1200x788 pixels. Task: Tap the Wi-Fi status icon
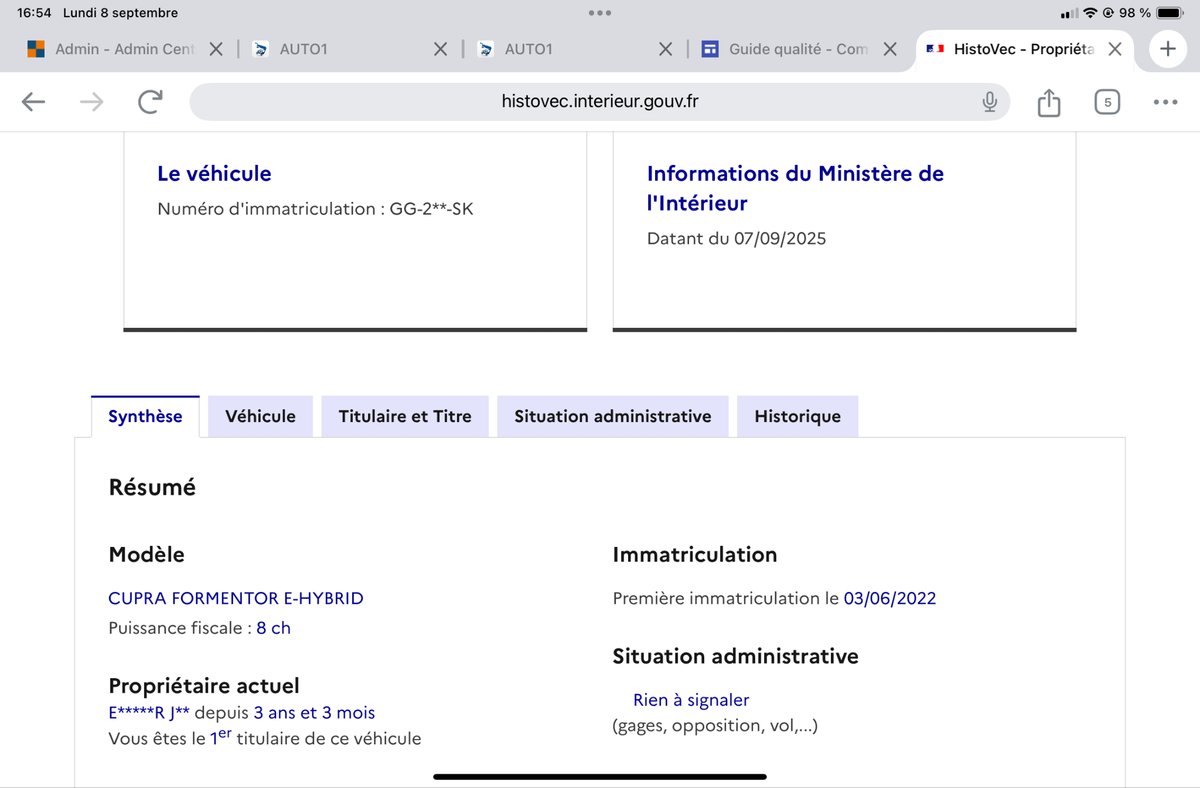1091,13
